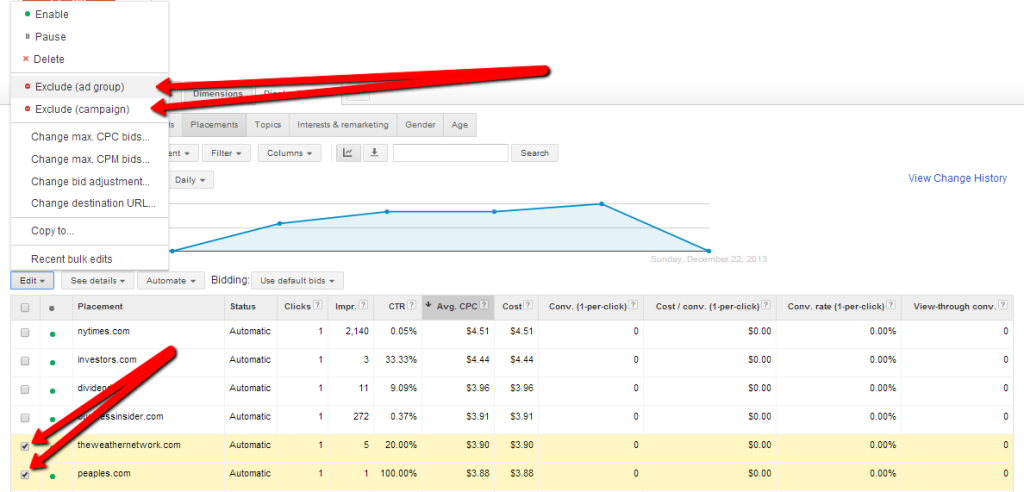
Task: Sort table by Placement column header
Action: [100, 306]
